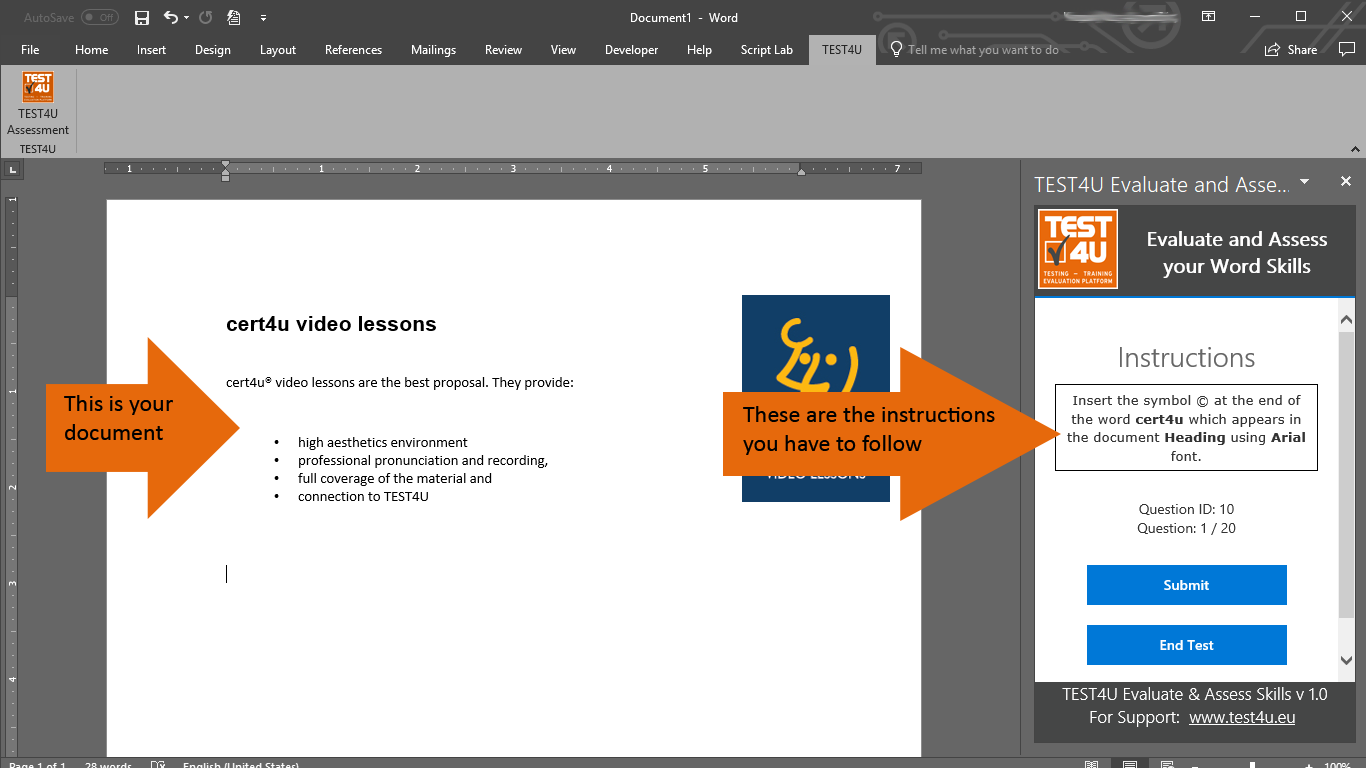The height and width of the screenshot is (768, 1366).
Task: Click the "Evaluate and Assess your Word Skills" banner
Action: (x=1237, y=252)
